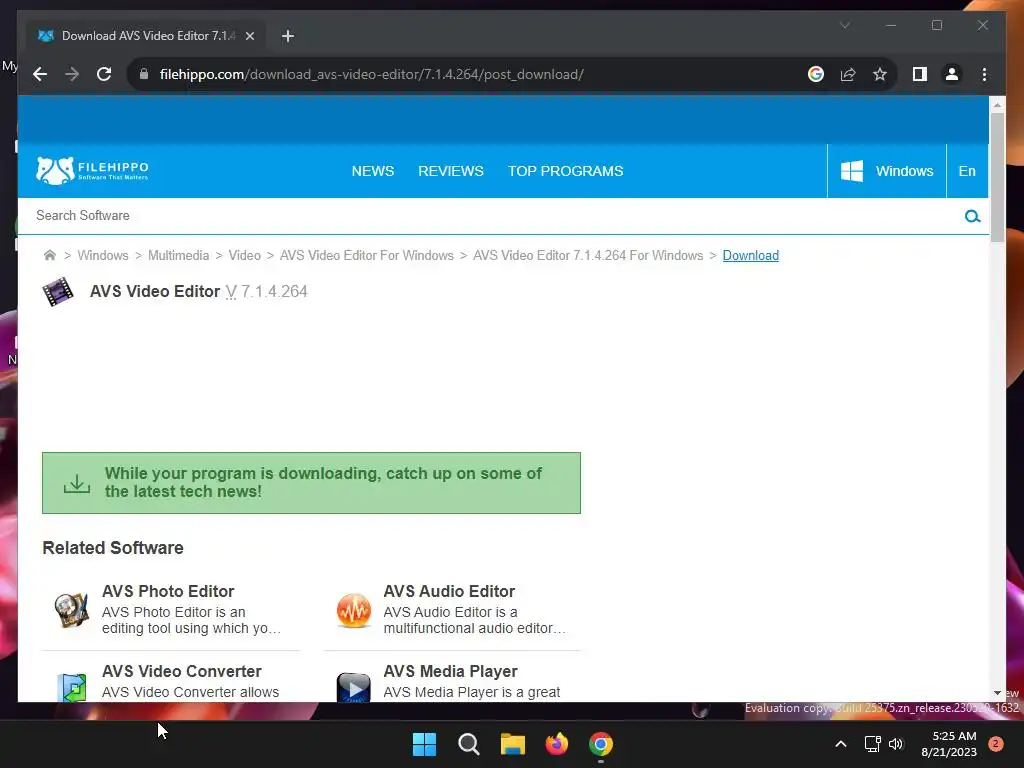This screenshot has width=1024, height=768.
Task: Click the Download breadcrumb link
Action: coord(750,255)
